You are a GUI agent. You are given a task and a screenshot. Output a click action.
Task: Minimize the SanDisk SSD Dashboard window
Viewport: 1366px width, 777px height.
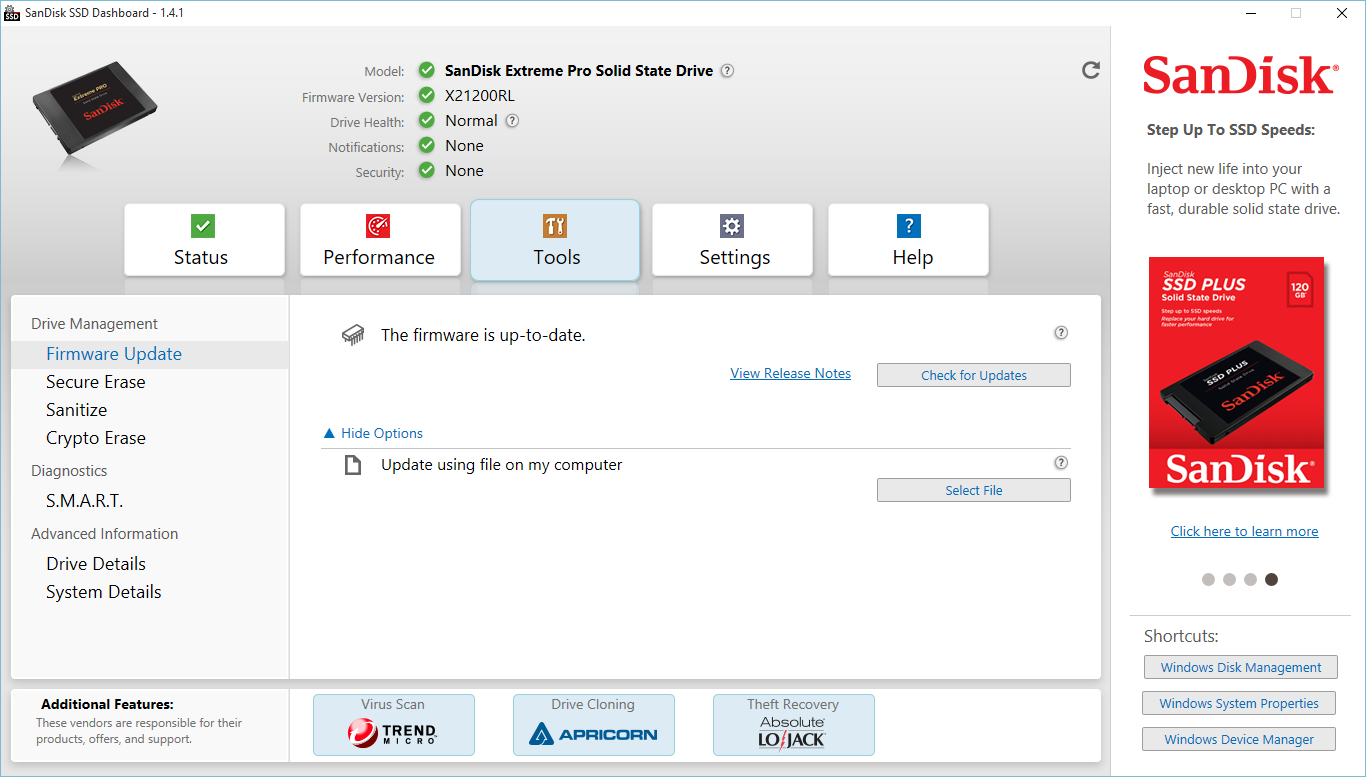click(x=1250, y=13)
